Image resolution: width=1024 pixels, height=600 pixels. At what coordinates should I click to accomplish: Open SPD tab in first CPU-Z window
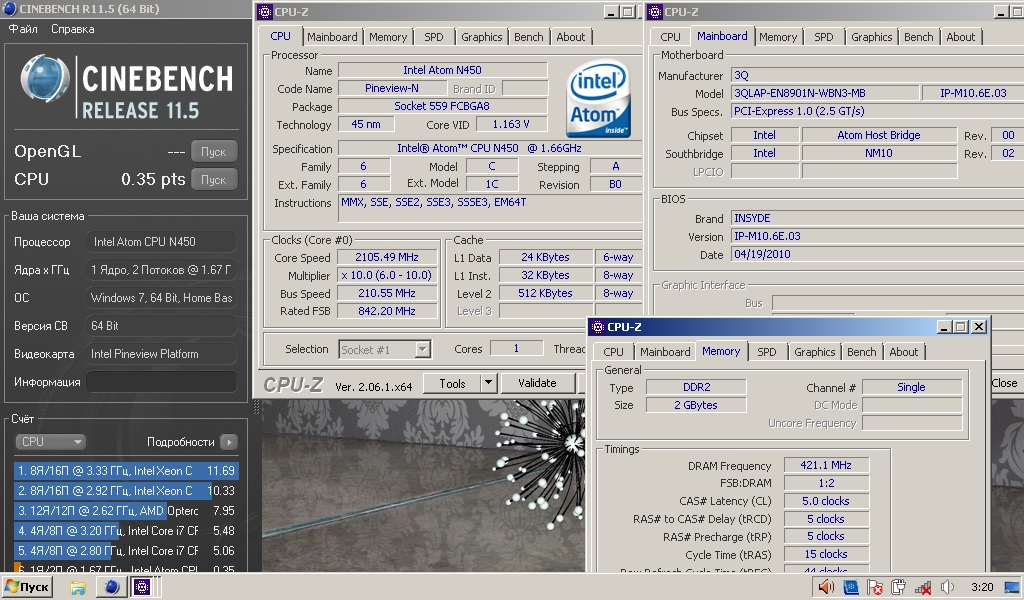pyautogui.click(x=434, y=37)
